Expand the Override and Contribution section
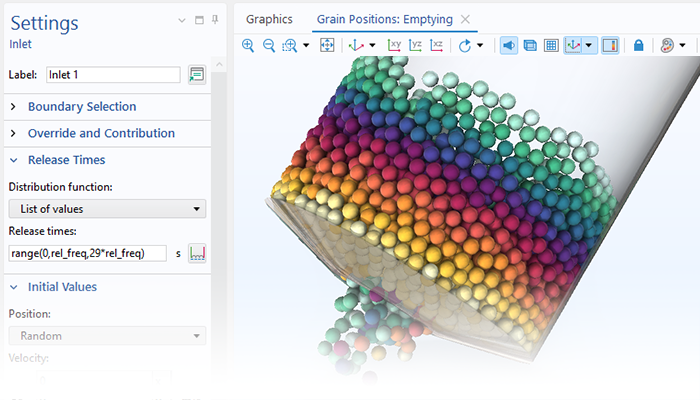The width and height of the screenshot is (700, 400). point(100,133)
